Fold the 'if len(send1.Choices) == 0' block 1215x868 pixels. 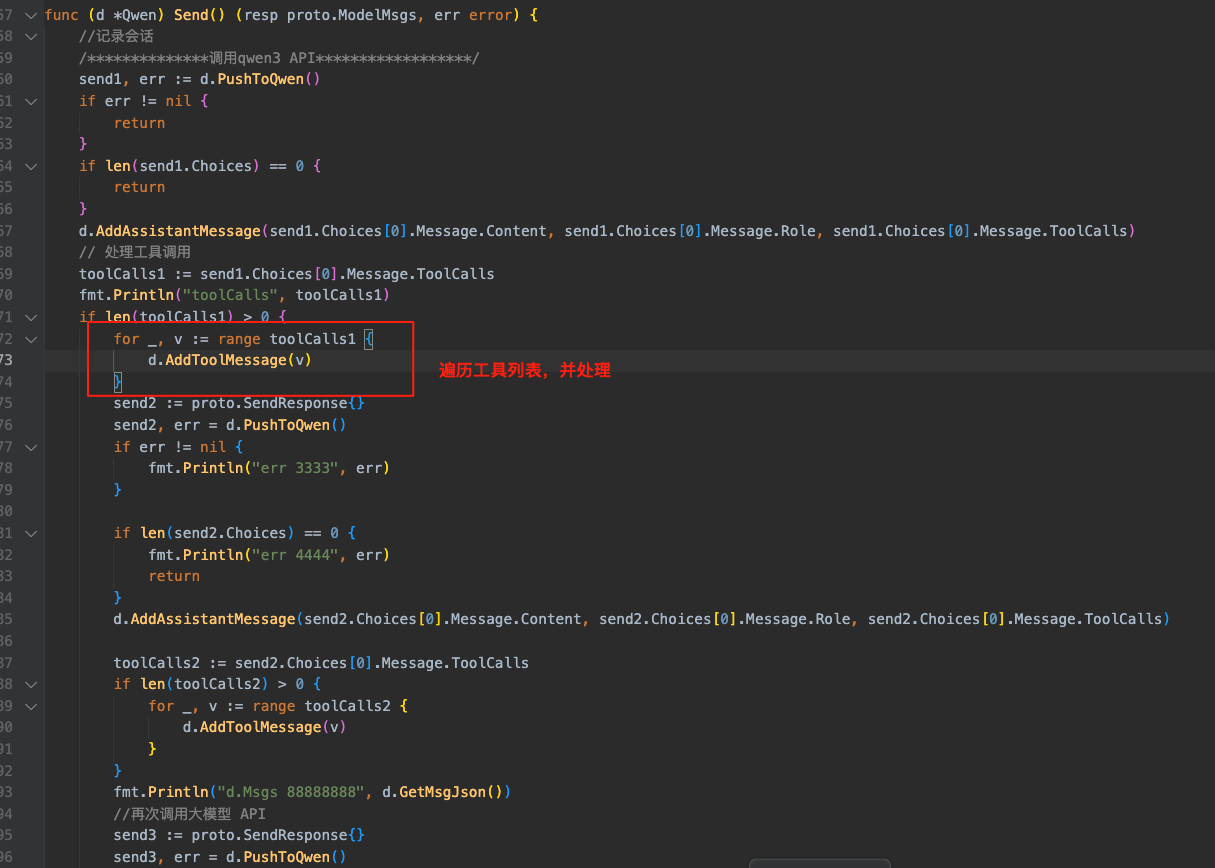click(x=30, y=166)
